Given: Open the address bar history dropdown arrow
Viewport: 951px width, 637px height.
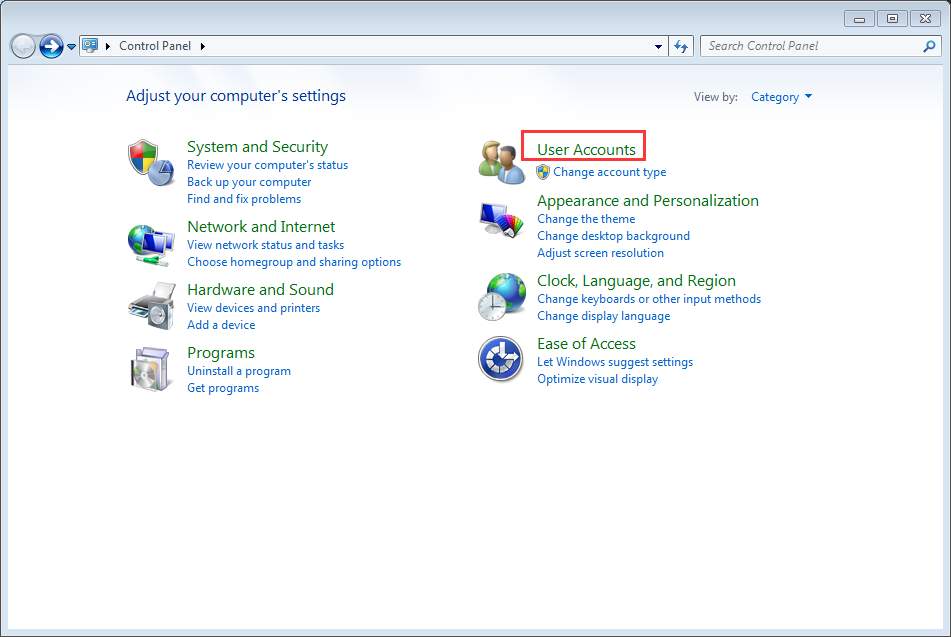Looking at the screenshot, I should 658,46.
